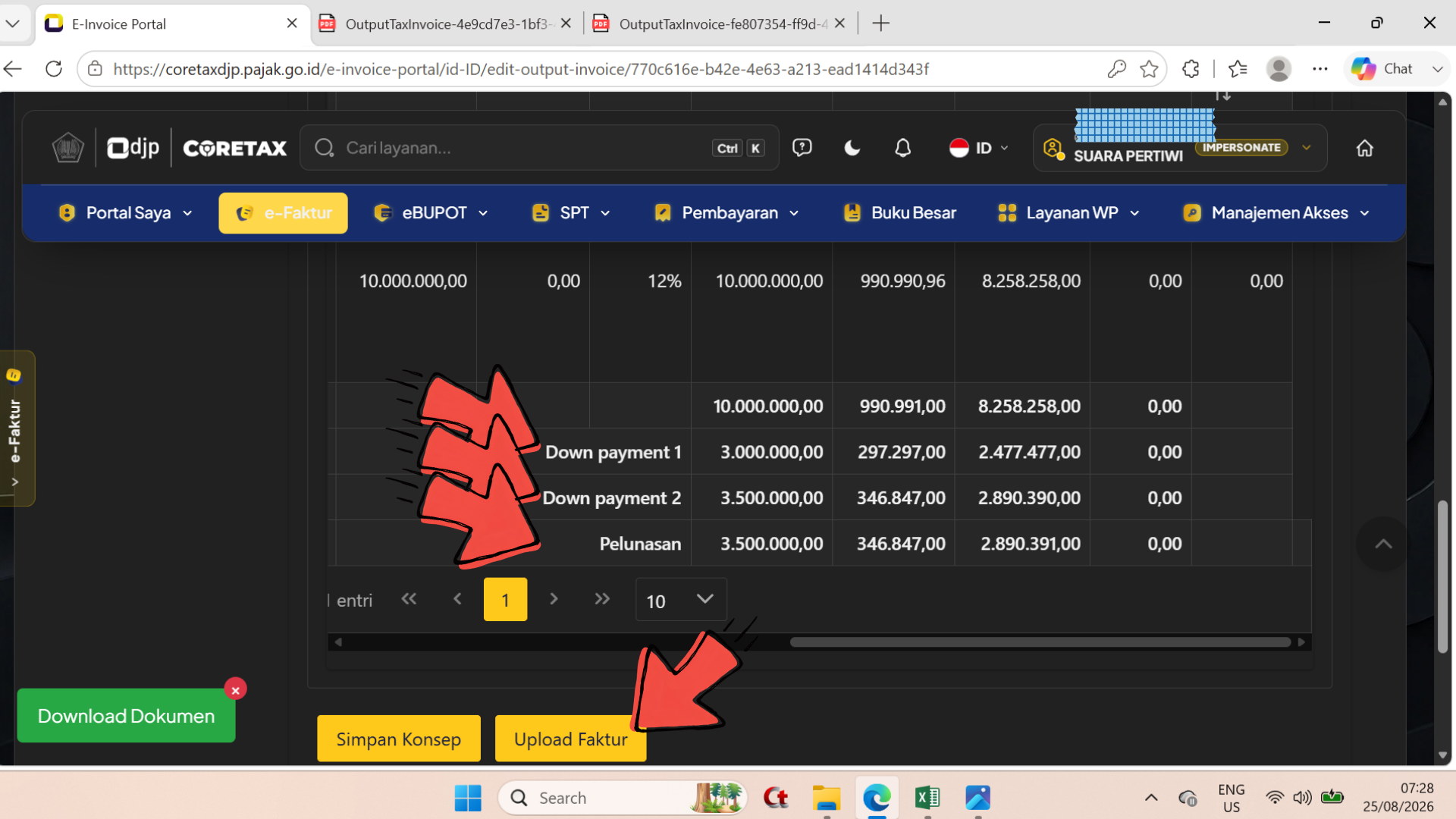Screen dimensions: 1456x819
Task: Reload the page
Action: [x=54, y=69]
